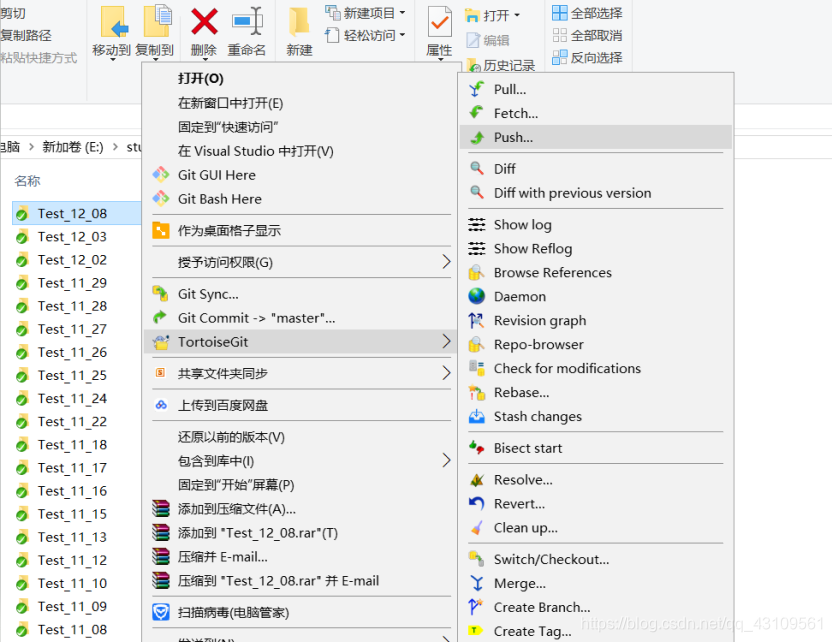Expand the 共享文件夹同步 submenu arrow

pos(446,373)
